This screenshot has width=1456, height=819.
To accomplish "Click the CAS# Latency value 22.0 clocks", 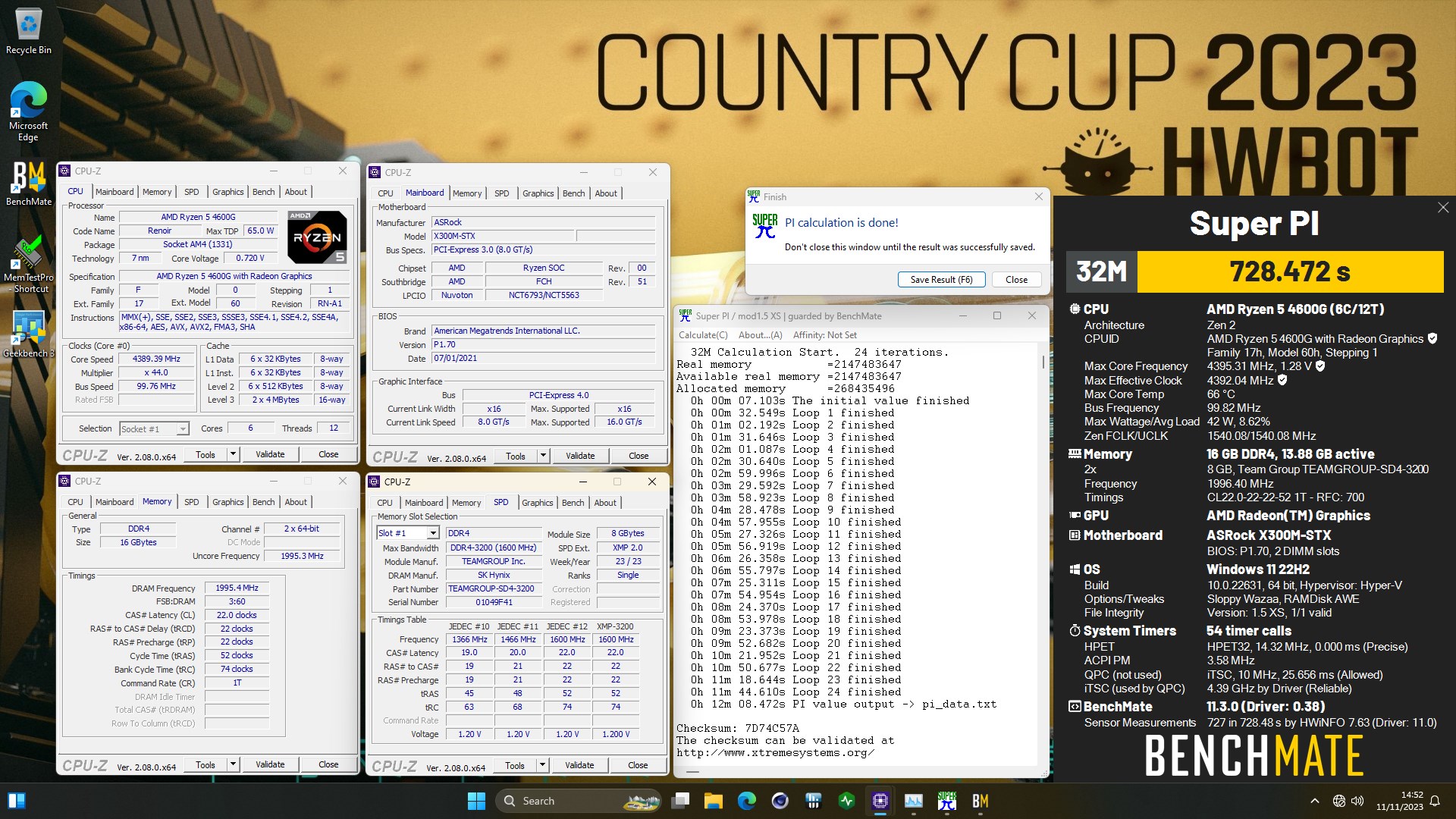I will (x=237, y=615).
